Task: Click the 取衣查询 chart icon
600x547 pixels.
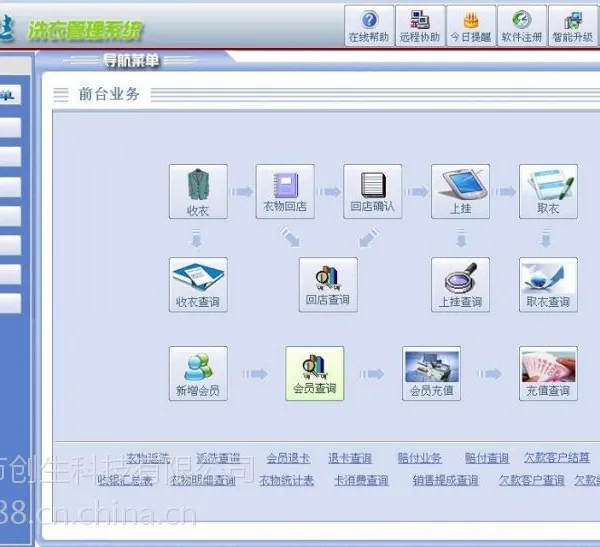Action: (x=548, y=285)
